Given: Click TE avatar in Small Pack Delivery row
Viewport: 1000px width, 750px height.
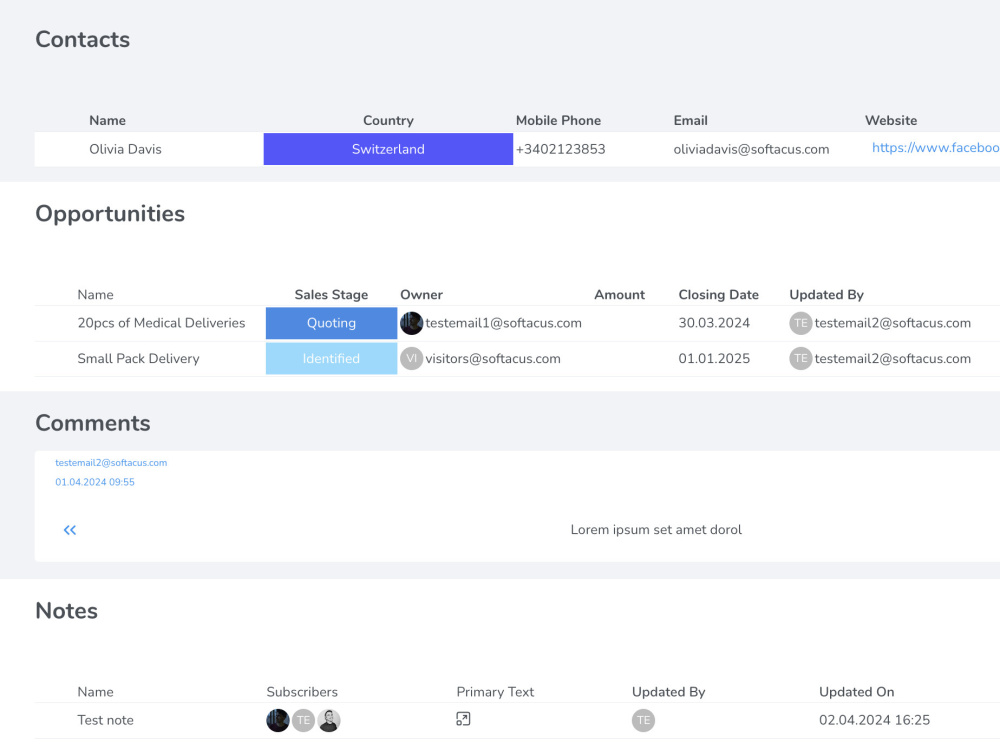Looking at the screenshot, I should 800,359.
